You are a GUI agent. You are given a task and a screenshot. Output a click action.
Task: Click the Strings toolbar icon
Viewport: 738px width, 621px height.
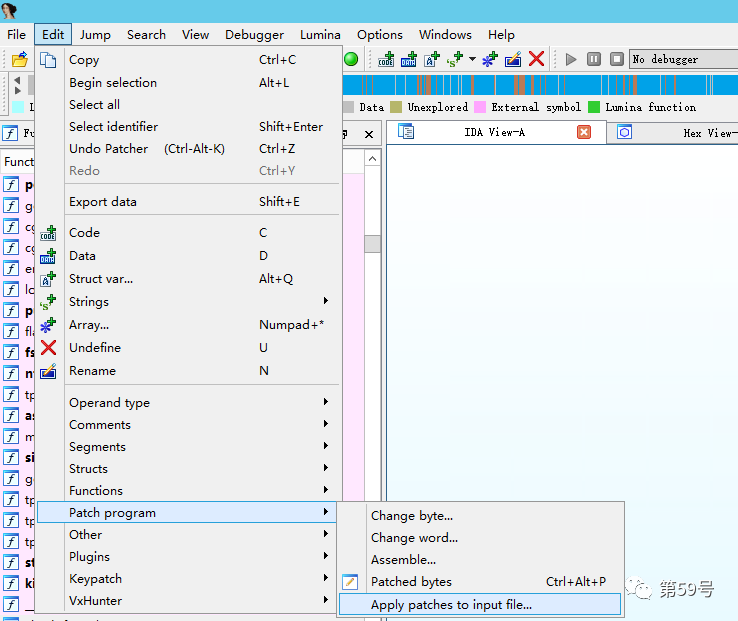point(455,59)
